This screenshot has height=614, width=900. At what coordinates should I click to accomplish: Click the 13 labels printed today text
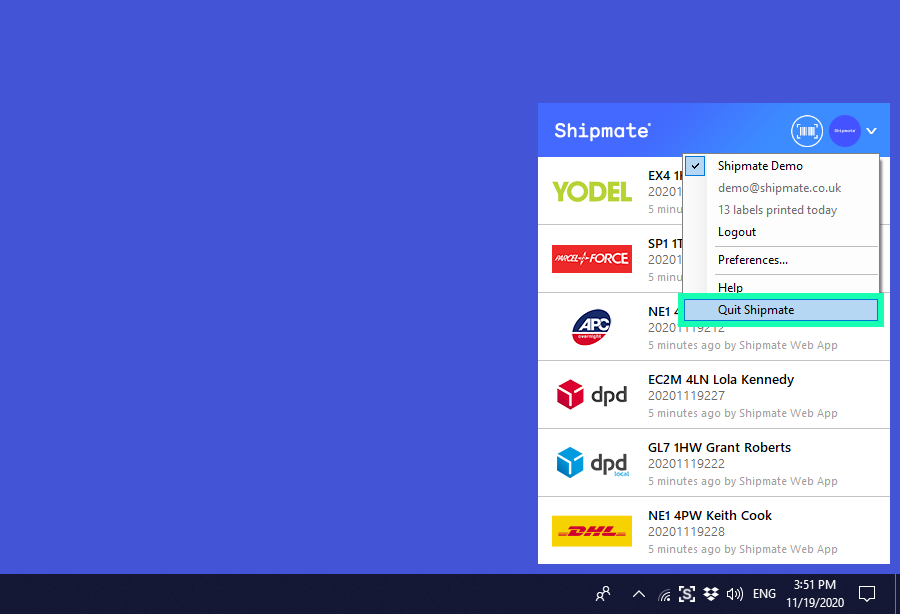point(777,210)
